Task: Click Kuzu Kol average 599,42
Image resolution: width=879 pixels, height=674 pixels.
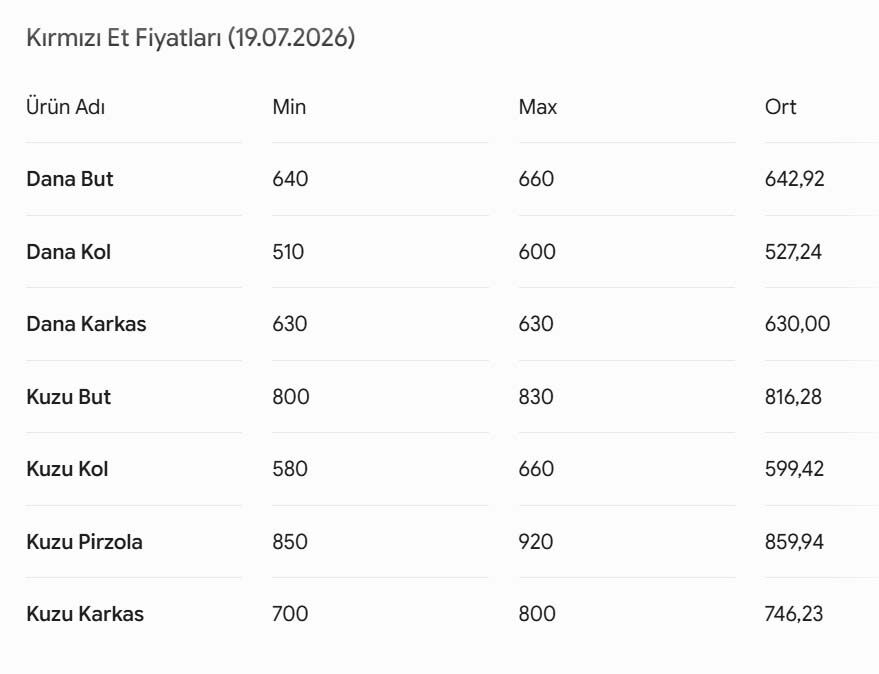Action: point(794,469)
